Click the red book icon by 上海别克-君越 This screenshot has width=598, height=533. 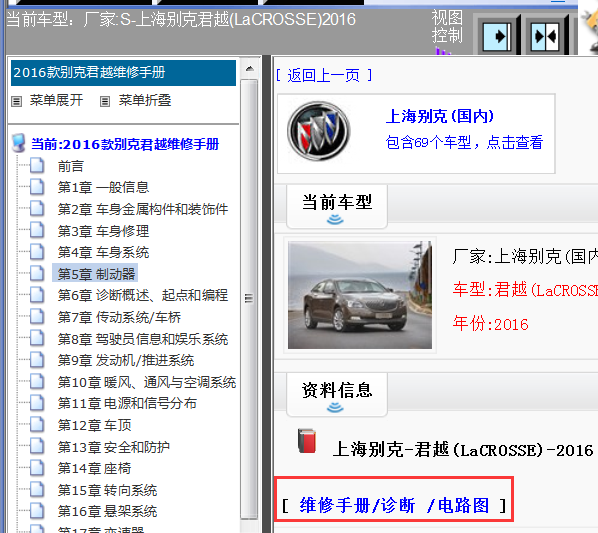[307, 441]
